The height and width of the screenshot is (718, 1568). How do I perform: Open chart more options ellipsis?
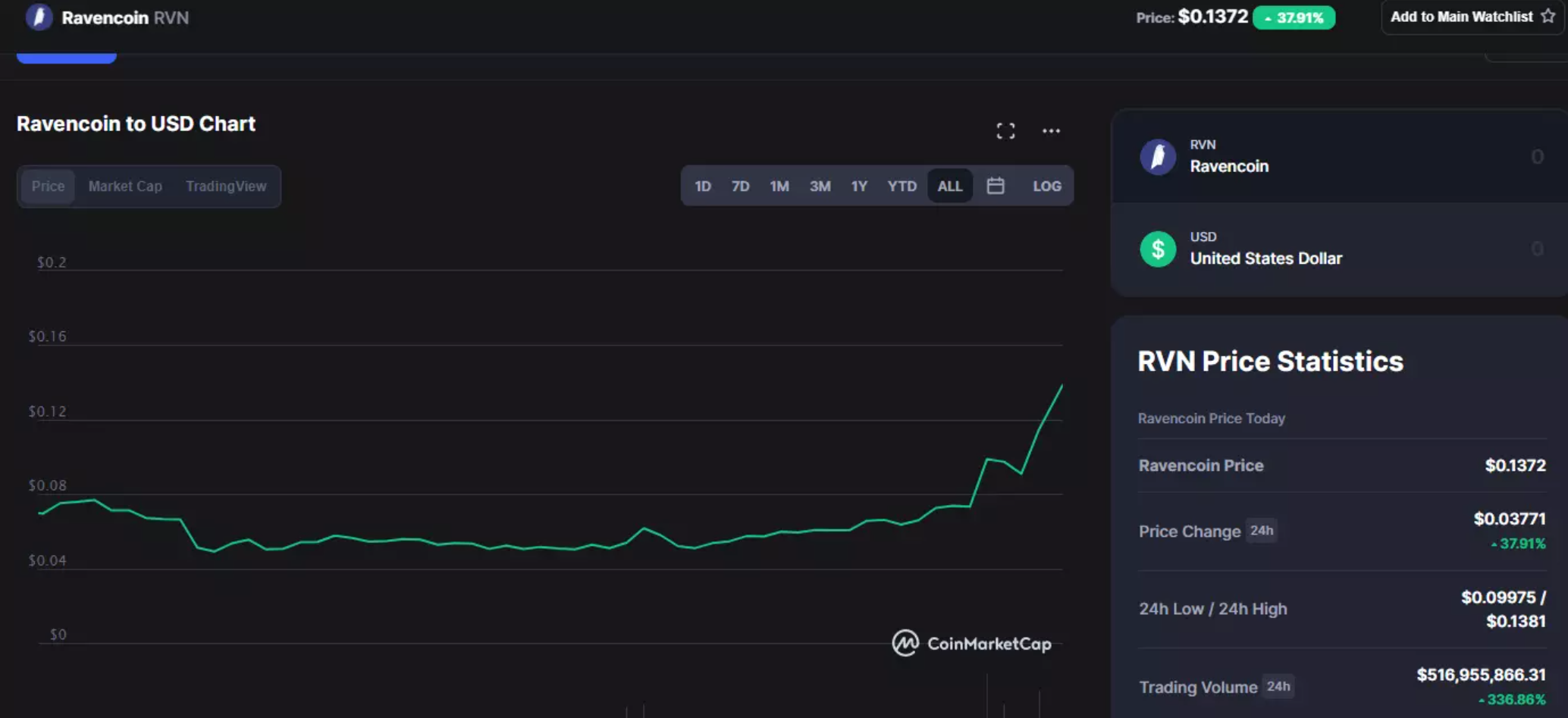[1051, 131]
